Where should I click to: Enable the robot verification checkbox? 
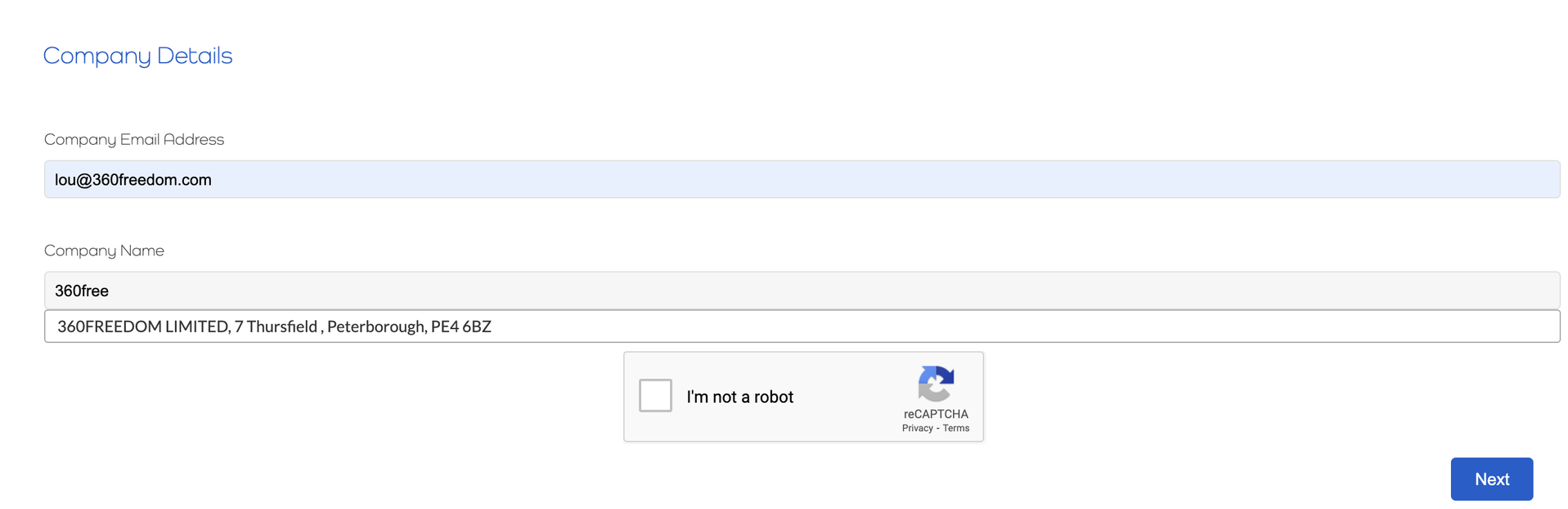click(x=654, y=396)
